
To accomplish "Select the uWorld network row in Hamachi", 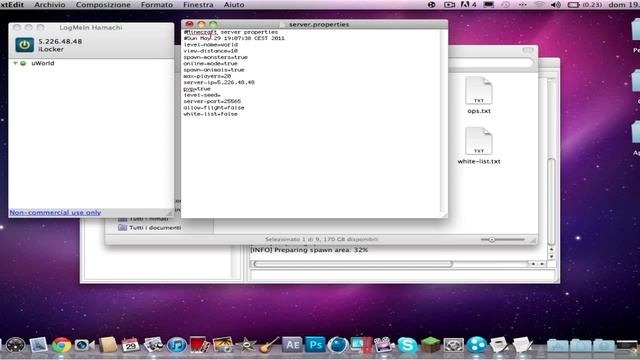I will click(91, 63).
